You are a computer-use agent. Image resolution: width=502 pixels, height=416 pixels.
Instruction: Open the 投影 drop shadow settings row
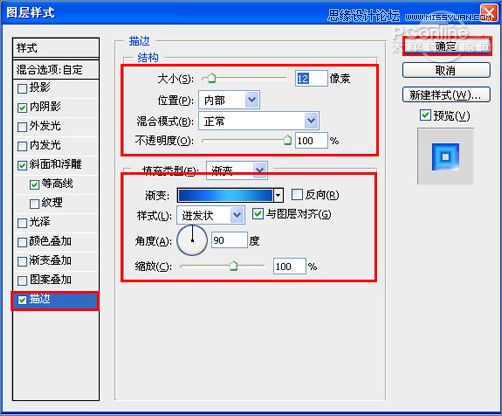click(x=56, y=88)
